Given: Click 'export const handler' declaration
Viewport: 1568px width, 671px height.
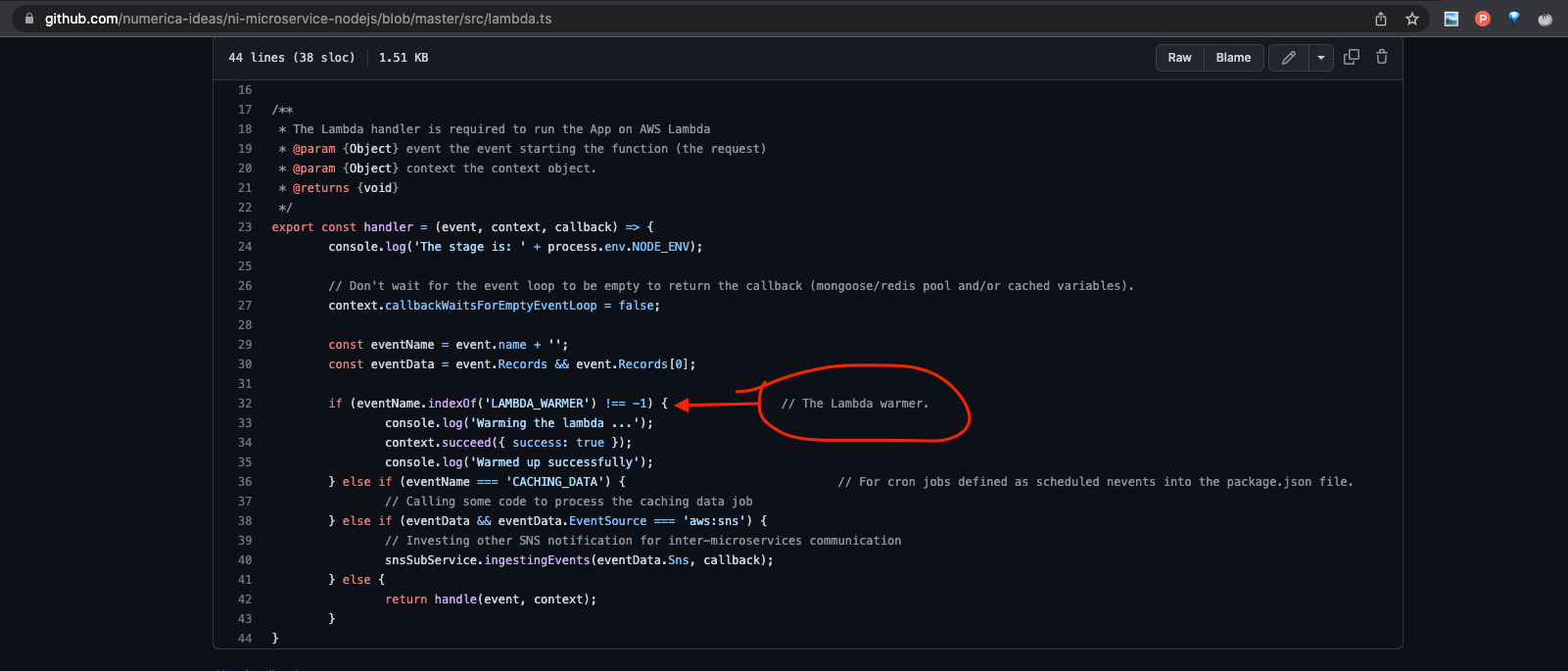Looking at the screenshot, I should point(343,227).
